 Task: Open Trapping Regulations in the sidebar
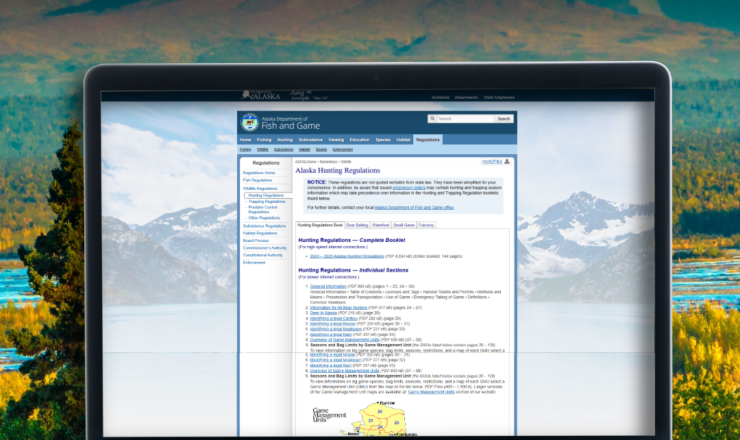[x=267, y=202]
